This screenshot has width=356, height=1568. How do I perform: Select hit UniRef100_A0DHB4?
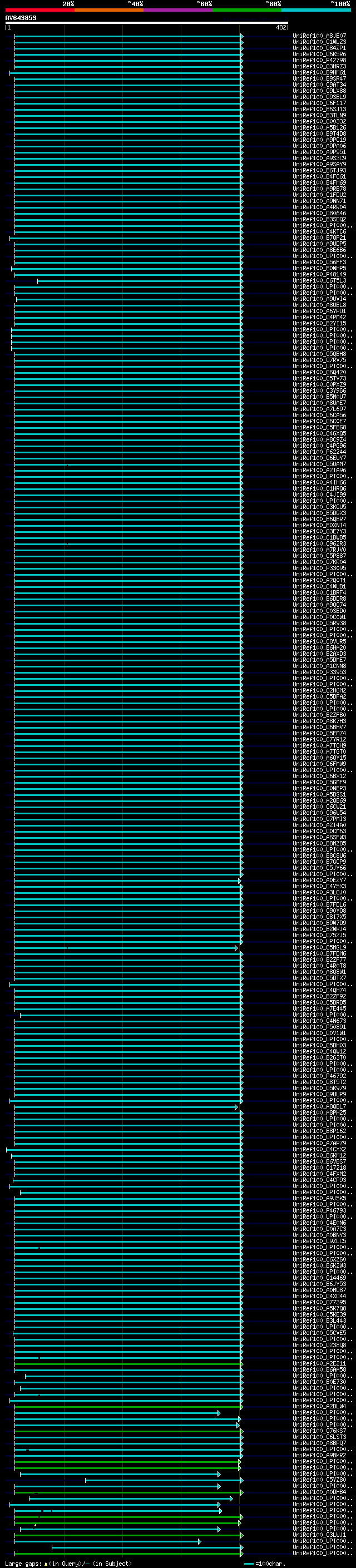click(319, 1492)
